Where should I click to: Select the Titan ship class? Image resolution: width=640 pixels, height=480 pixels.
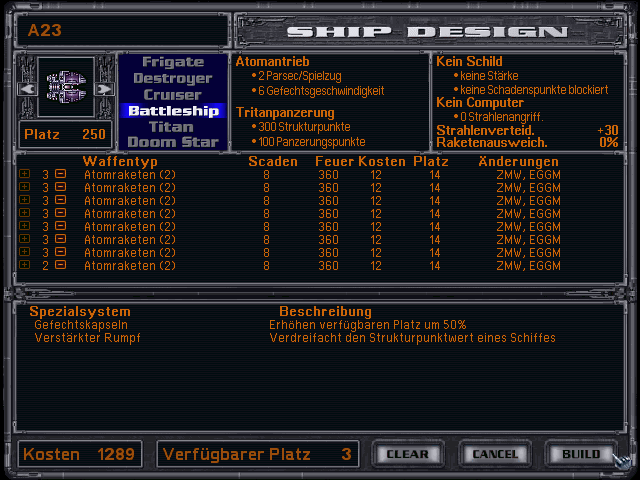point(171,127)
